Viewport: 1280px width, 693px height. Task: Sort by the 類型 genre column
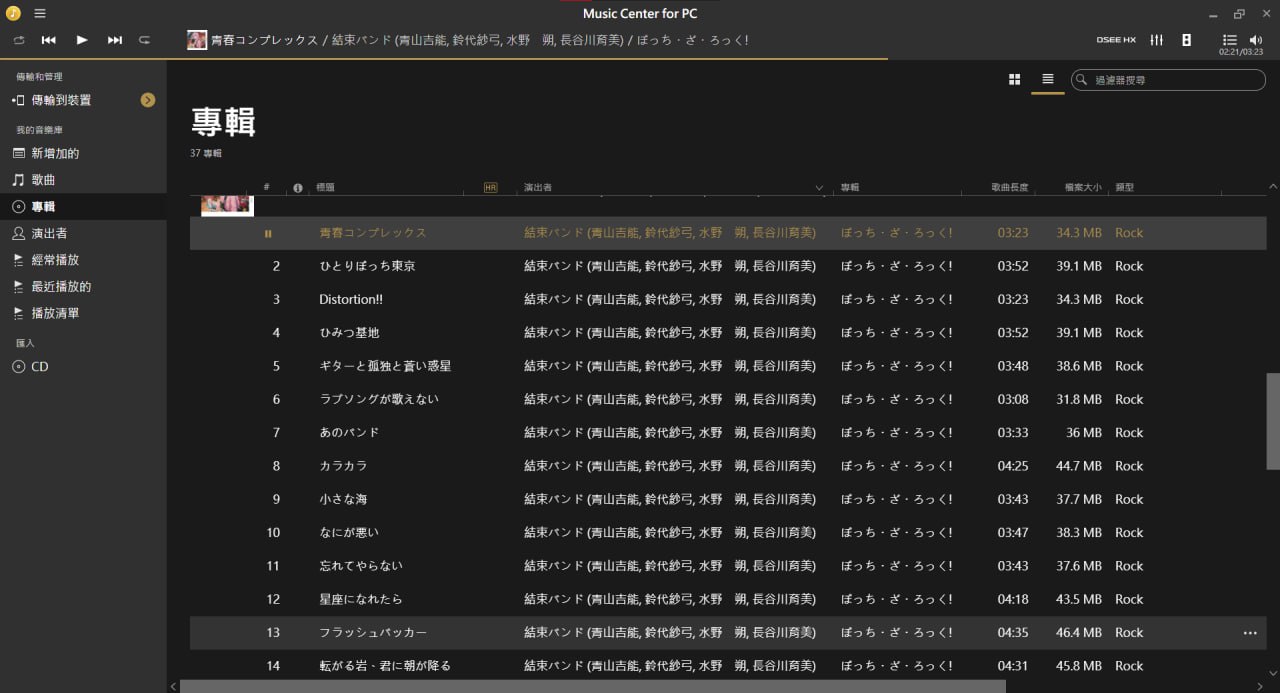[x=1125, y=187]
